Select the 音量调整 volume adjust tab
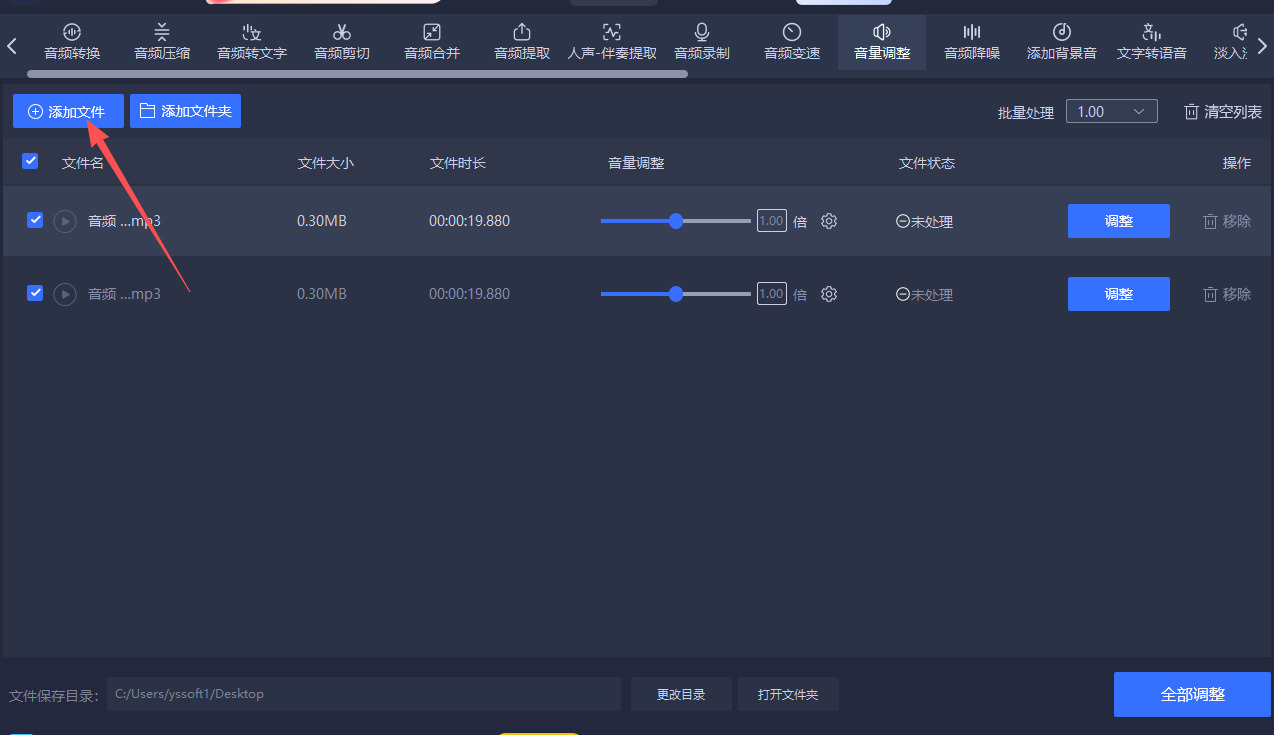The width and height of the screenshot is (1274, 735). (x=882, y=42)
